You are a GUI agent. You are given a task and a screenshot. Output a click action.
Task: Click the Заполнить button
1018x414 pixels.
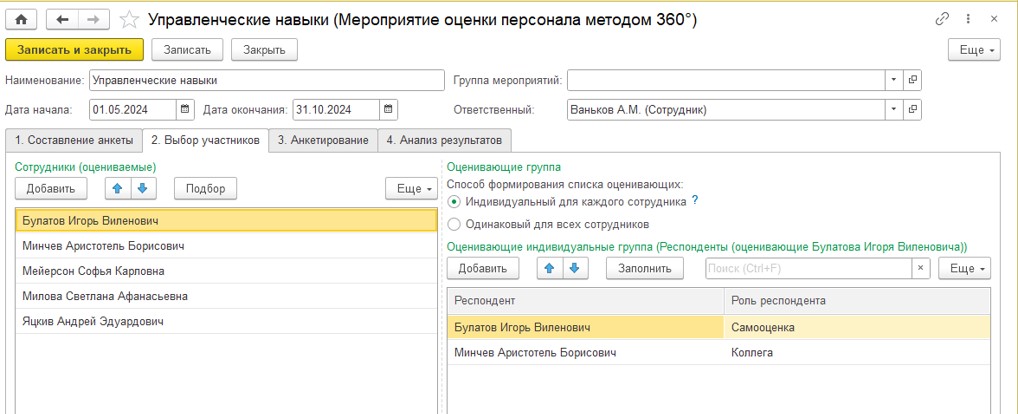pyautogui.click(x=645, y=268)
